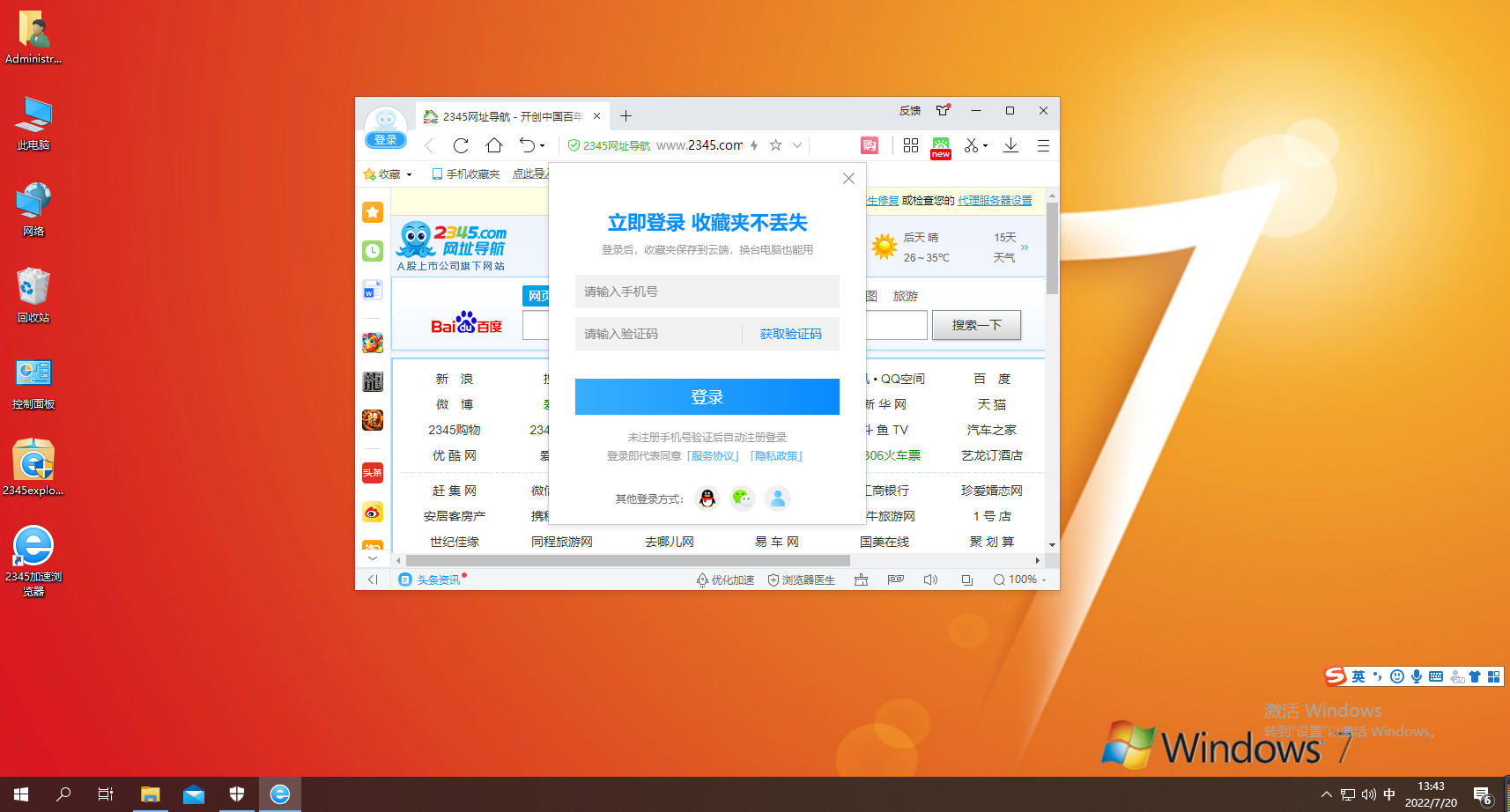Click the phone number input field

click(707, 292)
